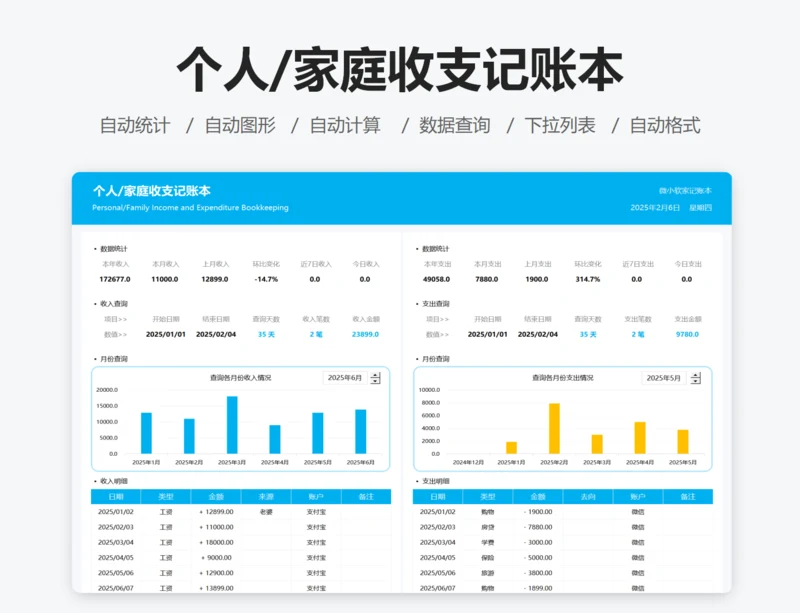Click 金额 header in income details table

216,497
